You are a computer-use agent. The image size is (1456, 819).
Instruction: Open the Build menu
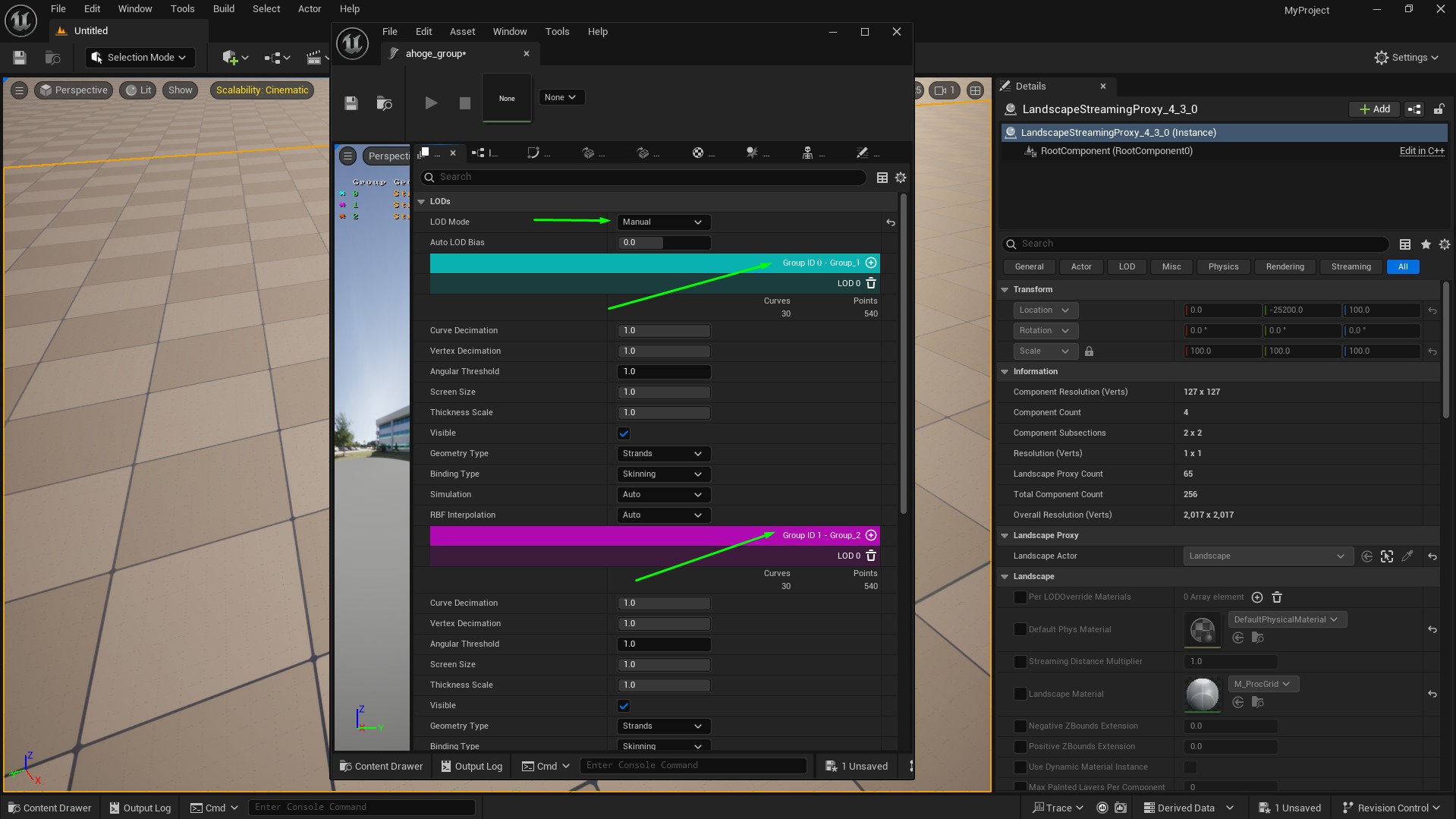pos(223,9)
